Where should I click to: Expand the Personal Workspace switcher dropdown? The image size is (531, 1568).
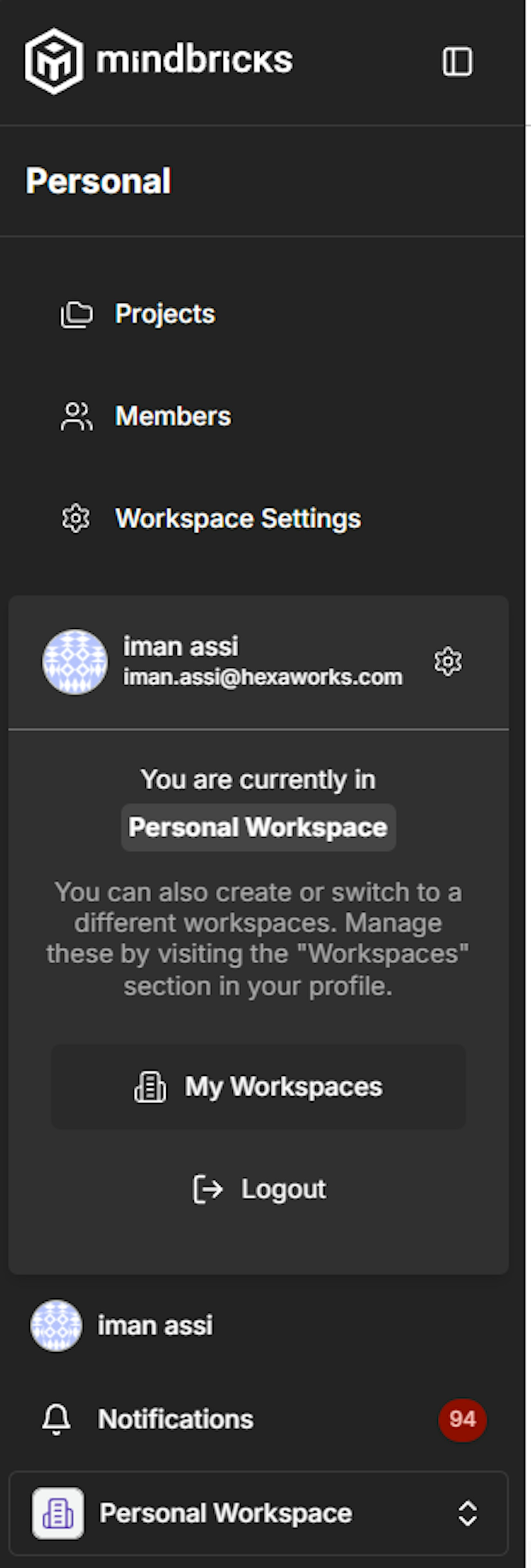pos(258,1513)
